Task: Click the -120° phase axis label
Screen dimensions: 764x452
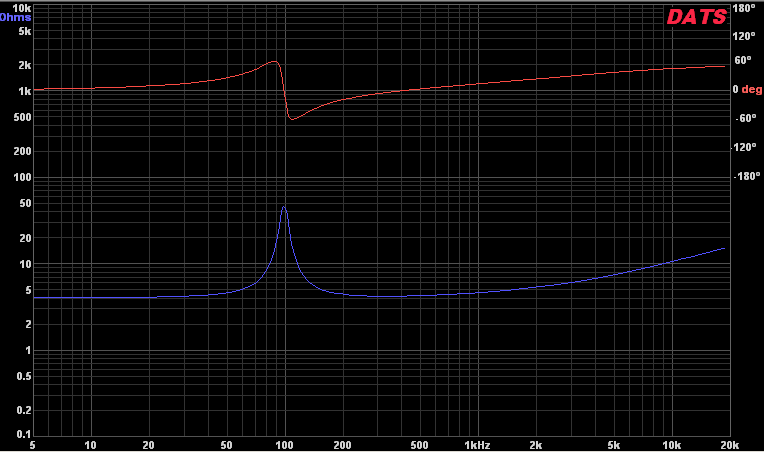Action: [745, 147]
